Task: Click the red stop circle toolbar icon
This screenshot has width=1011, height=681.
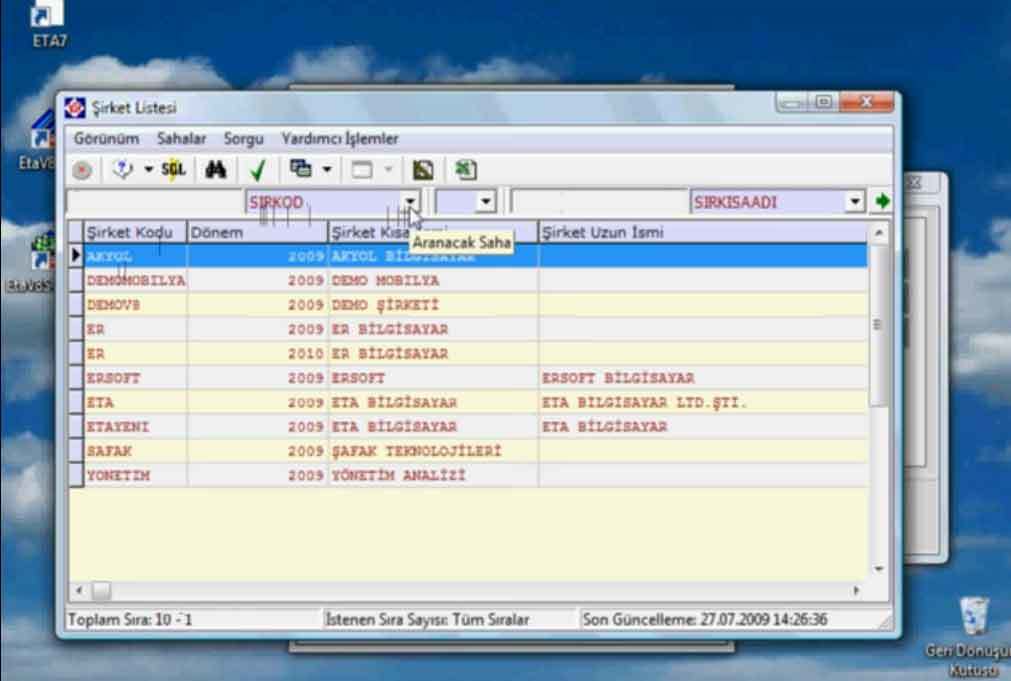Action: point(82,170)
